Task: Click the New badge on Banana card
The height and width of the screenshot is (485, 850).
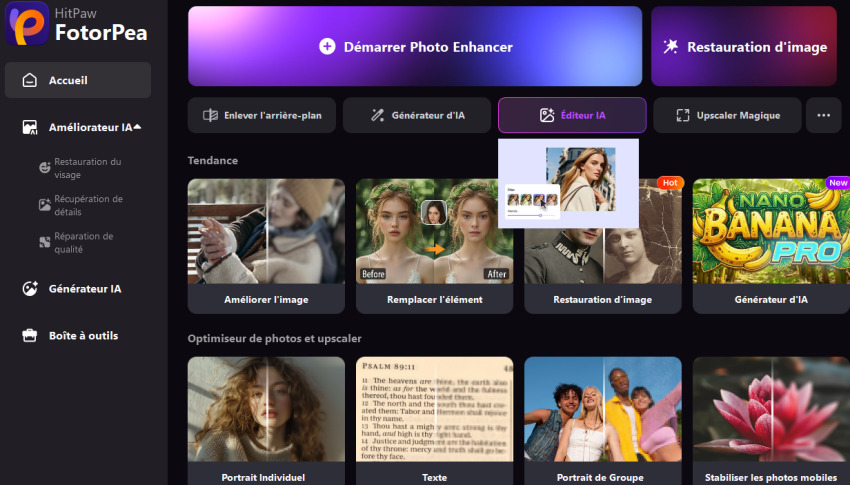Action: (838, 183)
